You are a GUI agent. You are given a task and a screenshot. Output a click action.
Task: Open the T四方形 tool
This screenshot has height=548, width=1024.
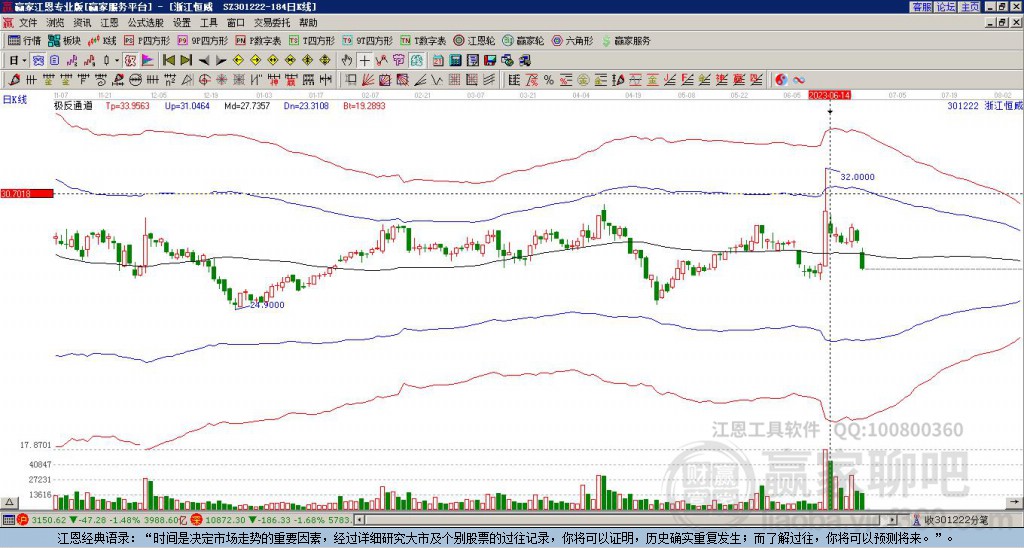click(312, 40)
